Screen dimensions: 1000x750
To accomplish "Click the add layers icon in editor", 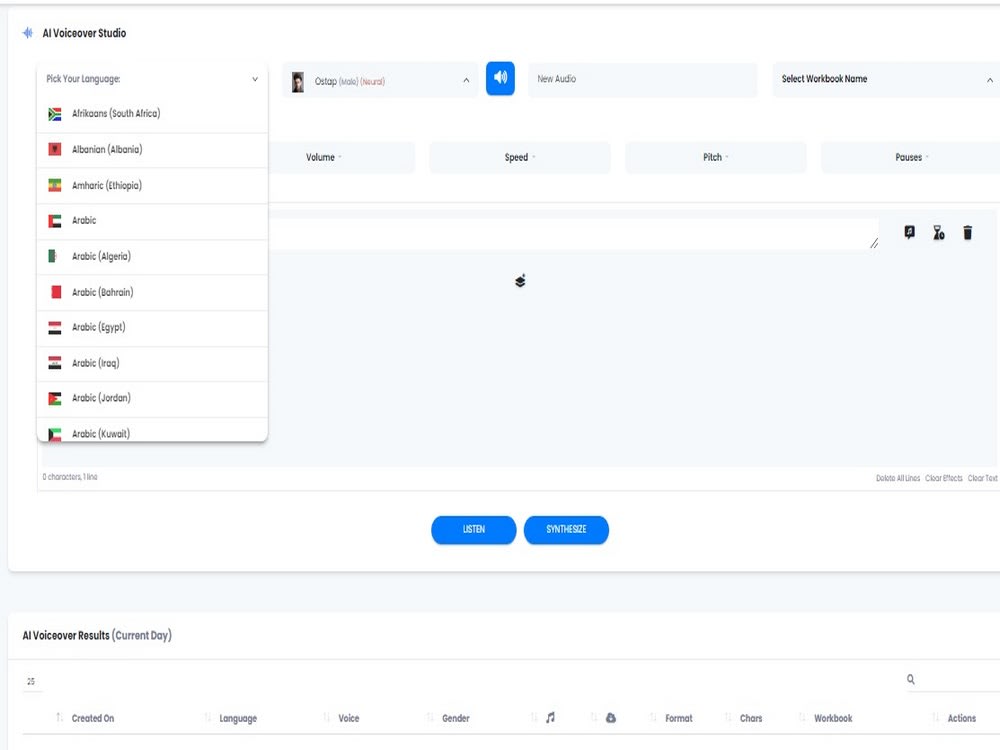I will point(520,281).
